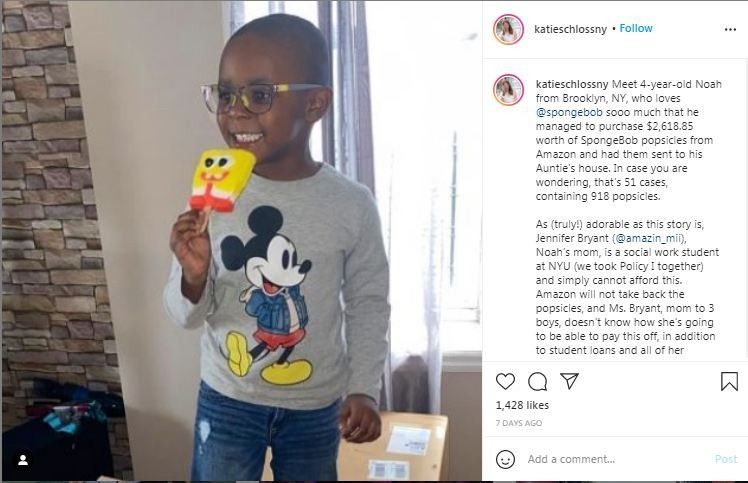This screenshot has height=483, width=748.
Task: Click the photo of boy holding popsicle
Action: (242, 242)
